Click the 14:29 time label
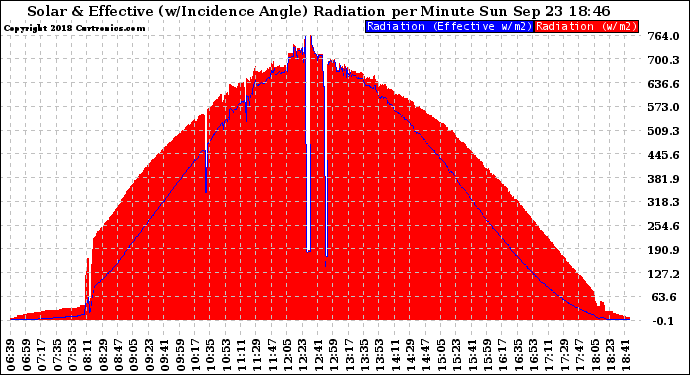 click(x=411, y=355)
